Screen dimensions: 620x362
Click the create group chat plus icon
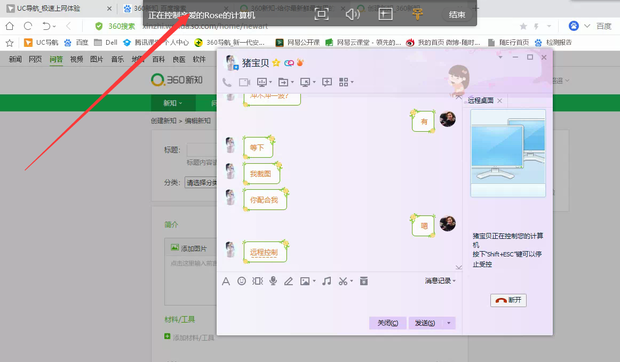pos(327,82)
